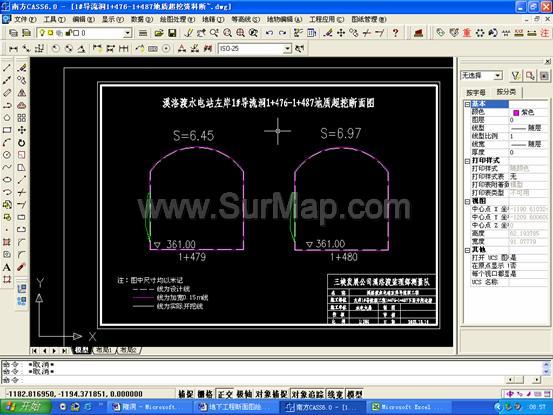Jump to last layout tab arrow button
Viewport: 553px width, 415px height.
tap(64, 351)
